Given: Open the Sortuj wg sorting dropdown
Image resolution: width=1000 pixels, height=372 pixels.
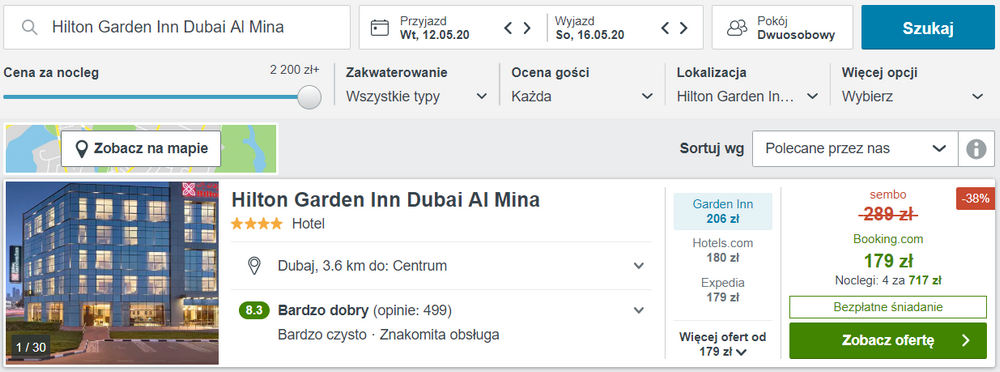Looking at the screenshot, I should tap(855, 149).
